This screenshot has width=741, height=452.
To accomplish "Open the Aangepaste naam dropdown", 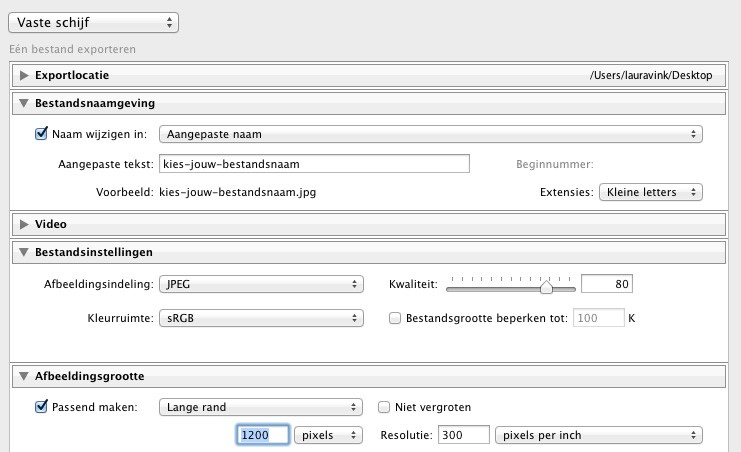I will (430, 134).
